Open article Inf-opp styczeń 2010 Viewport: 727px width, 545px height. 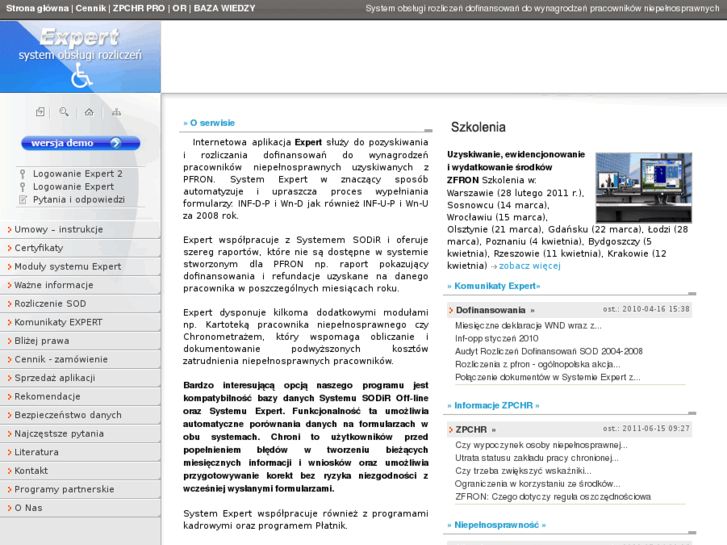click(497, 339)
